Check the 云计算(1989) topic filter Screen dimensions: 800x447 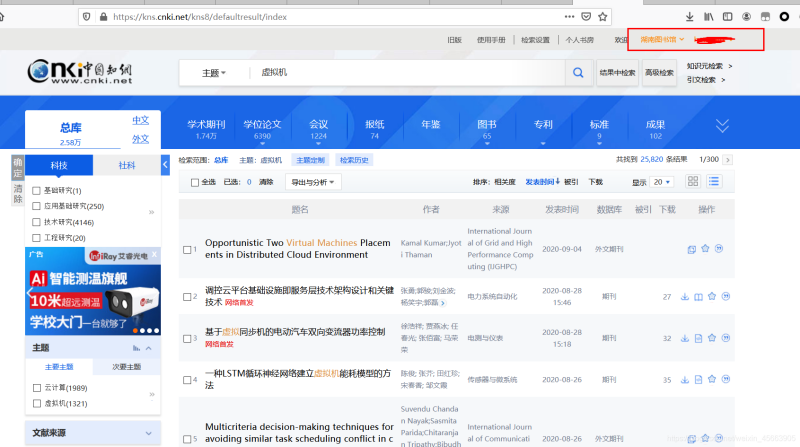click(x=37, y=388)
